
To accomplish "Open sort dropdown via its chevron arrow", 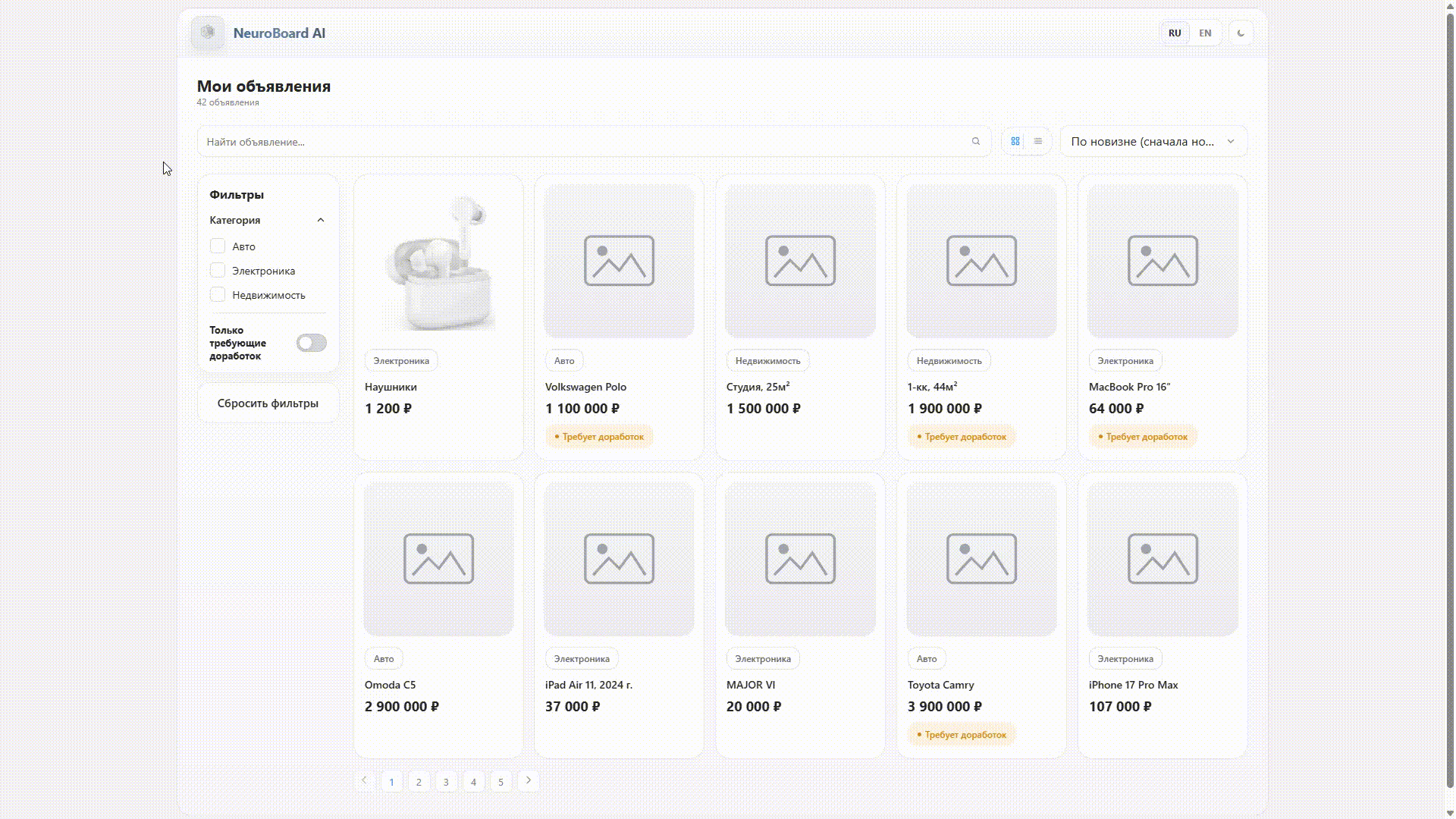I will click(x=1231, y=141).
